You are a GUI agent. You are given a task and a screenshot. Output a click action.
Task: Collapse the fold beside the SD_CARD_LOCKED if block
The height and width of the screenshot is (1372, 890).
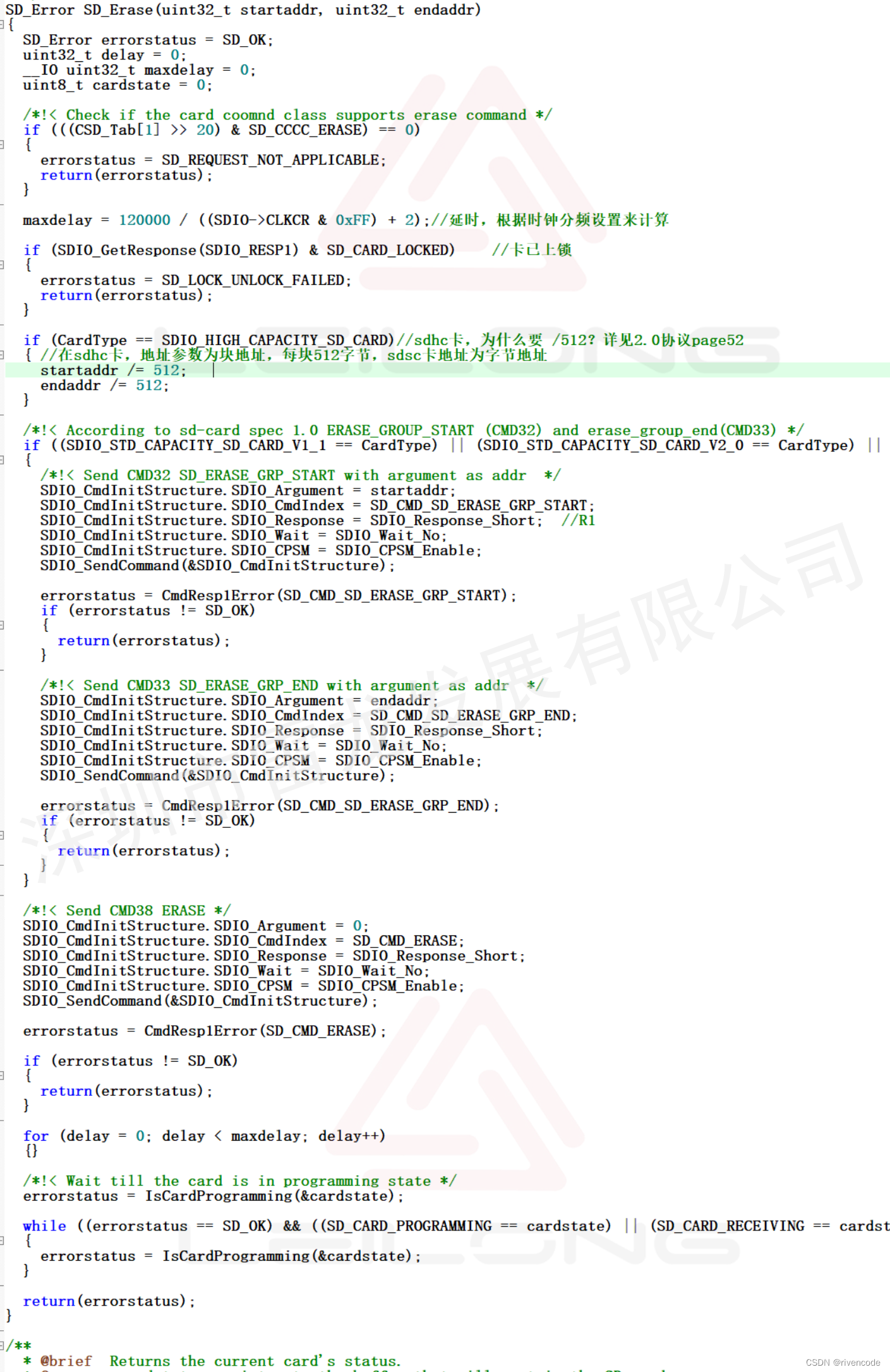pos(3,265)
